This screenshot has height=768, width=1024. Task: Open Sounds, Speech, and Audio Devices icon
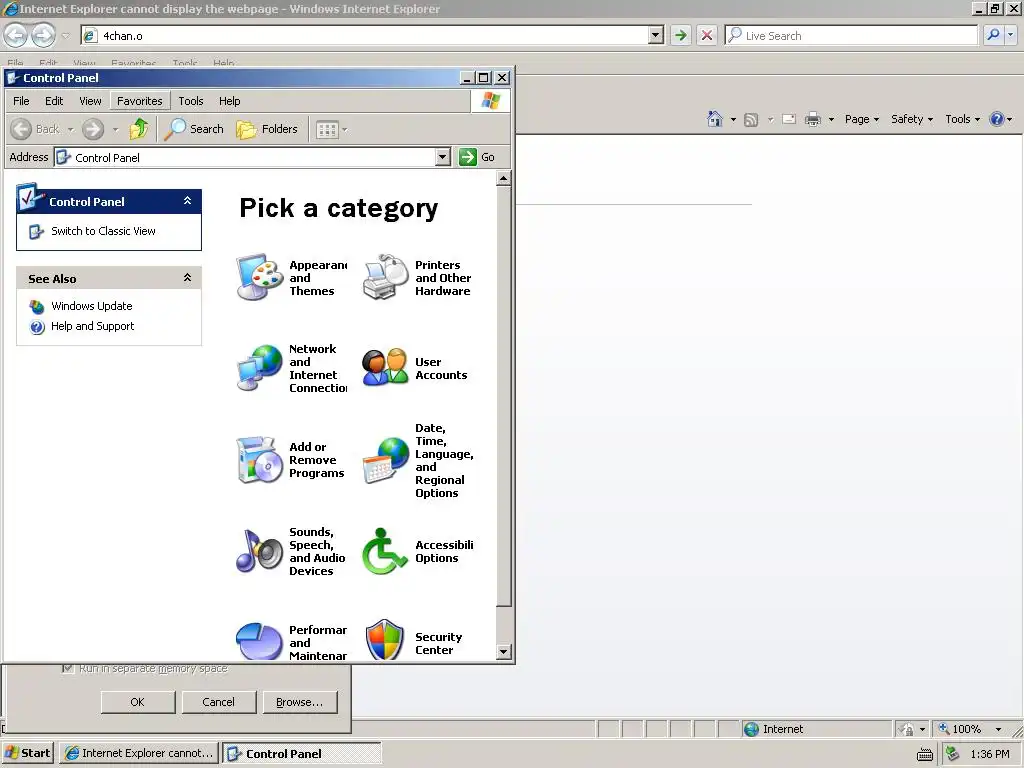click(259, 551)
